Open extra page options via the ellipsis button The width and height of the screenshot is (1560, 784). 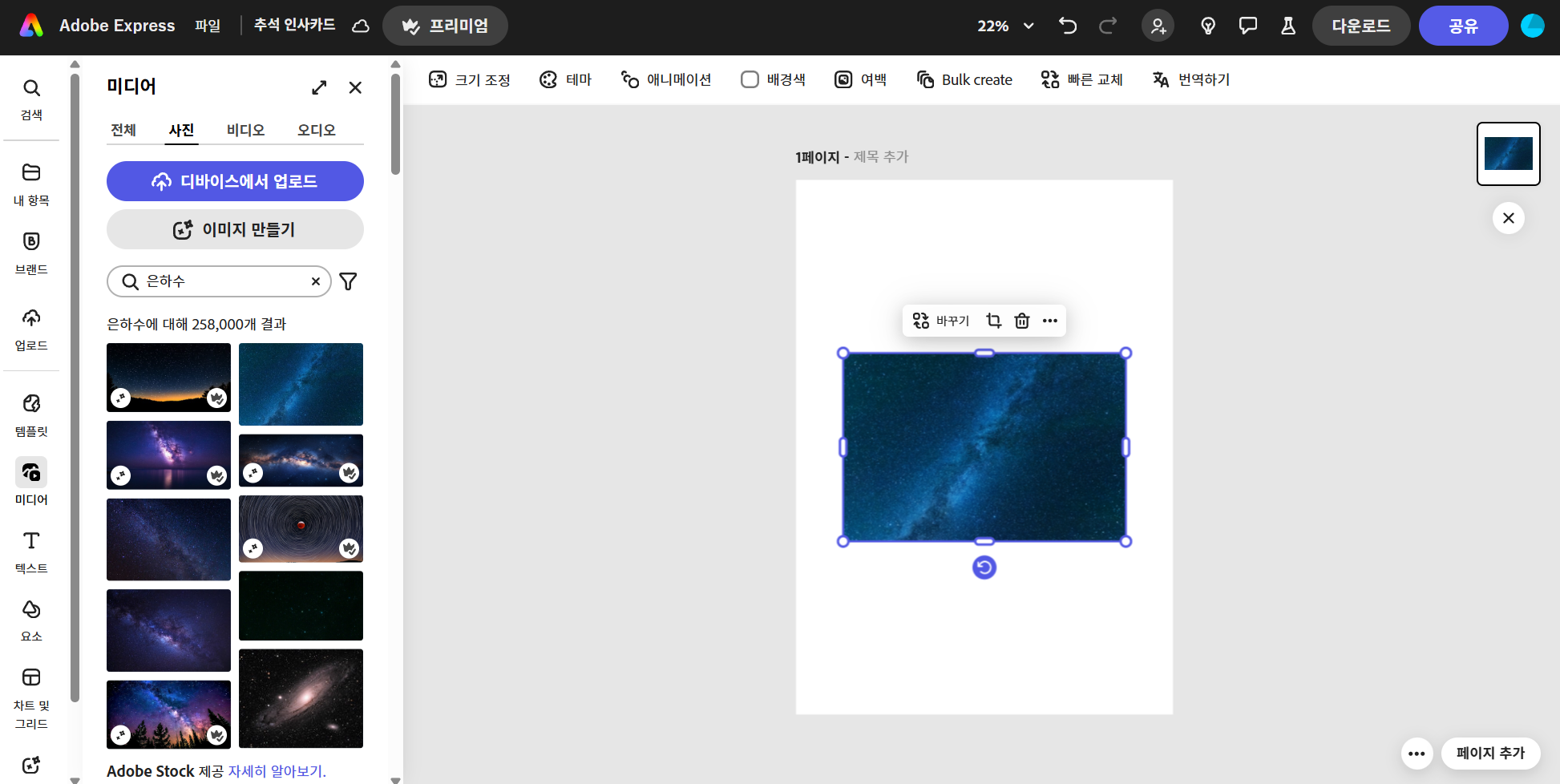tap(1417, 754)
